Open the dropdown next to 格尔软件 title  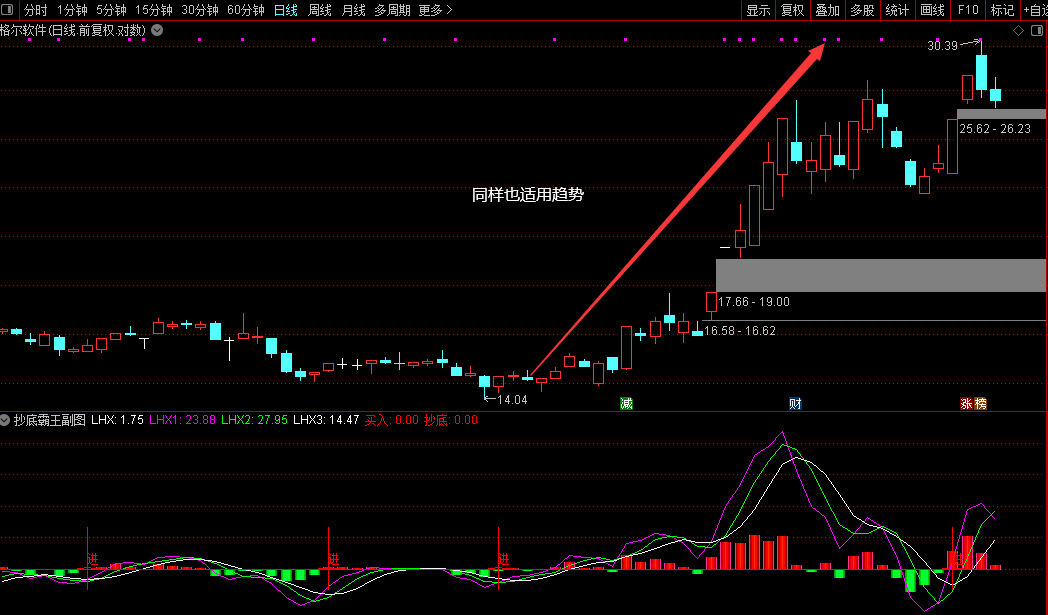pyautogui.click(x=157, y=30)
